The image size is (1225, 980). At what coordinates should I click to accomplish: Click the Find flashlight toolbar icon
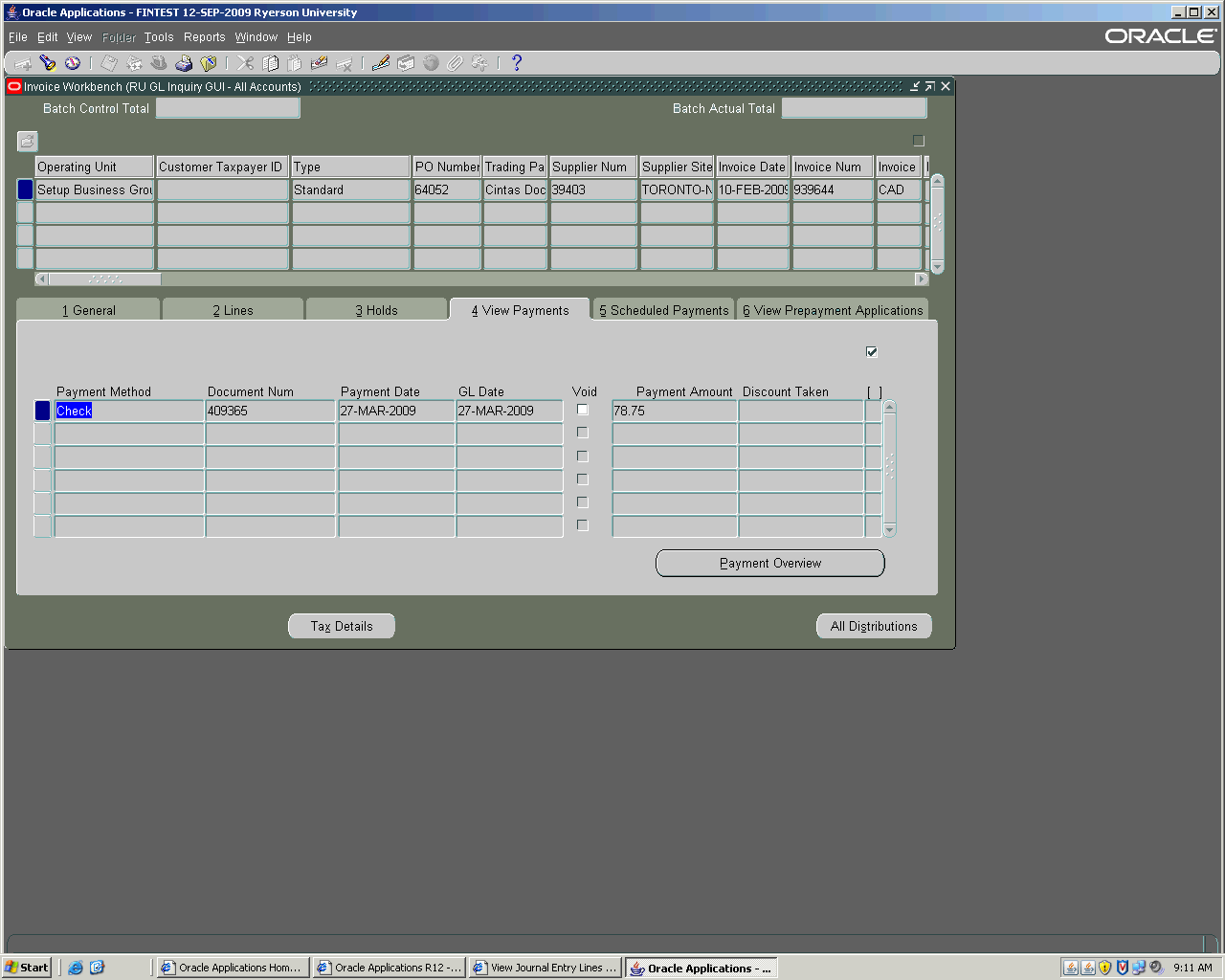pyautogui.click(x=47, y=63)
